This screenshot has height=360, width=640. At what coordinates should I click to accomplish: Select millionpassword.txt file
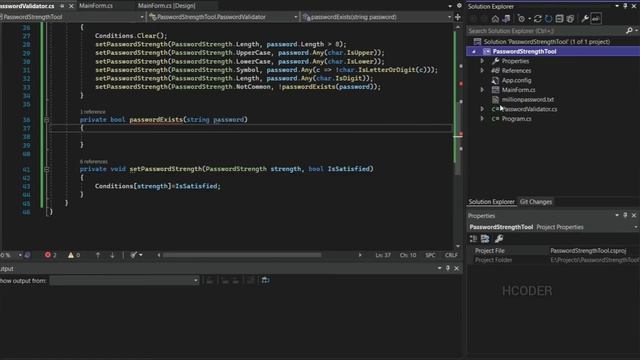coord(527,100)
